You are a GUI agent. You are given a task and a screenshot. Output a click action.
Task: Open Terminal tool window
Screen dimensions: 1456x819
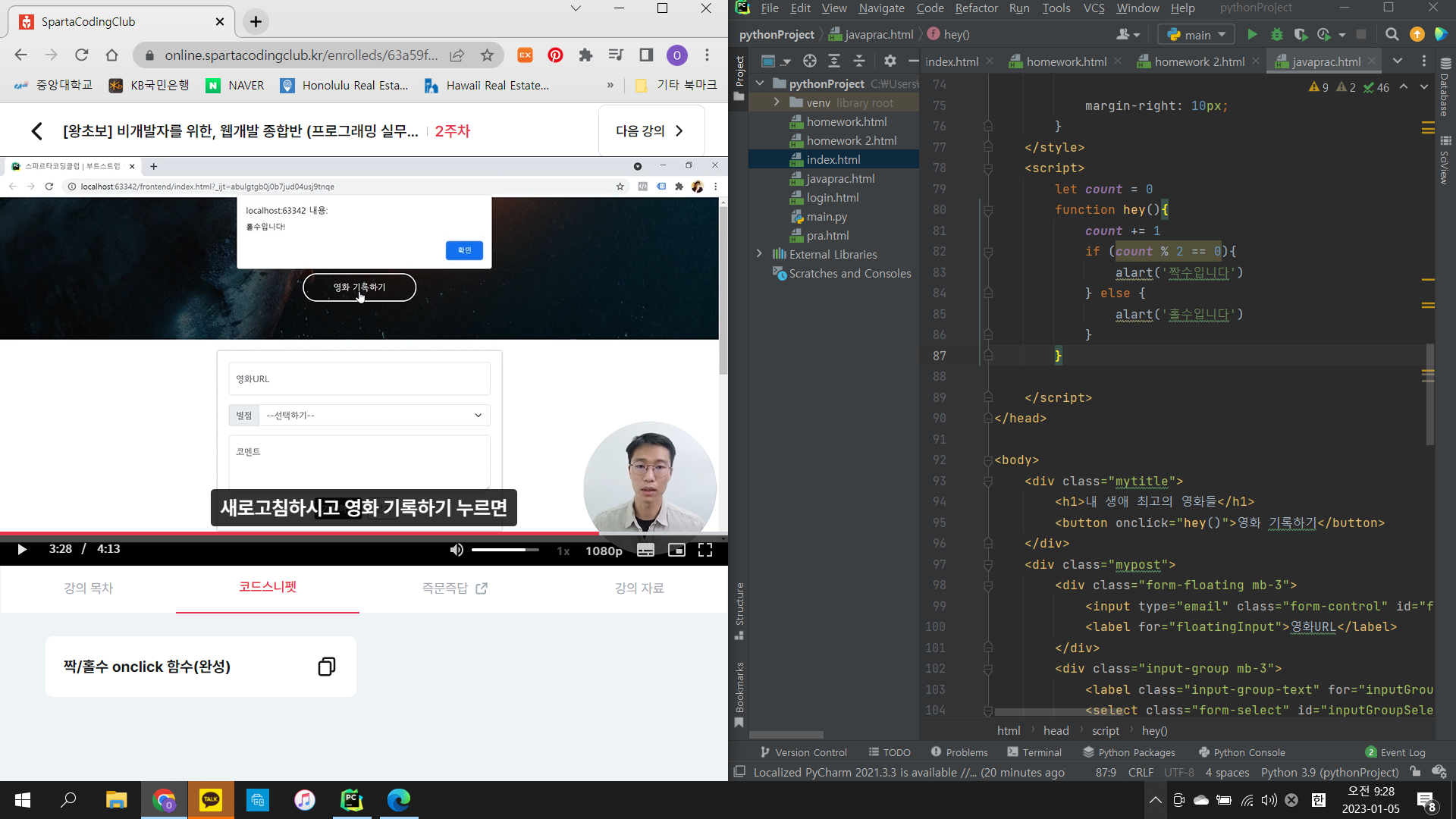coord(1034,752)
